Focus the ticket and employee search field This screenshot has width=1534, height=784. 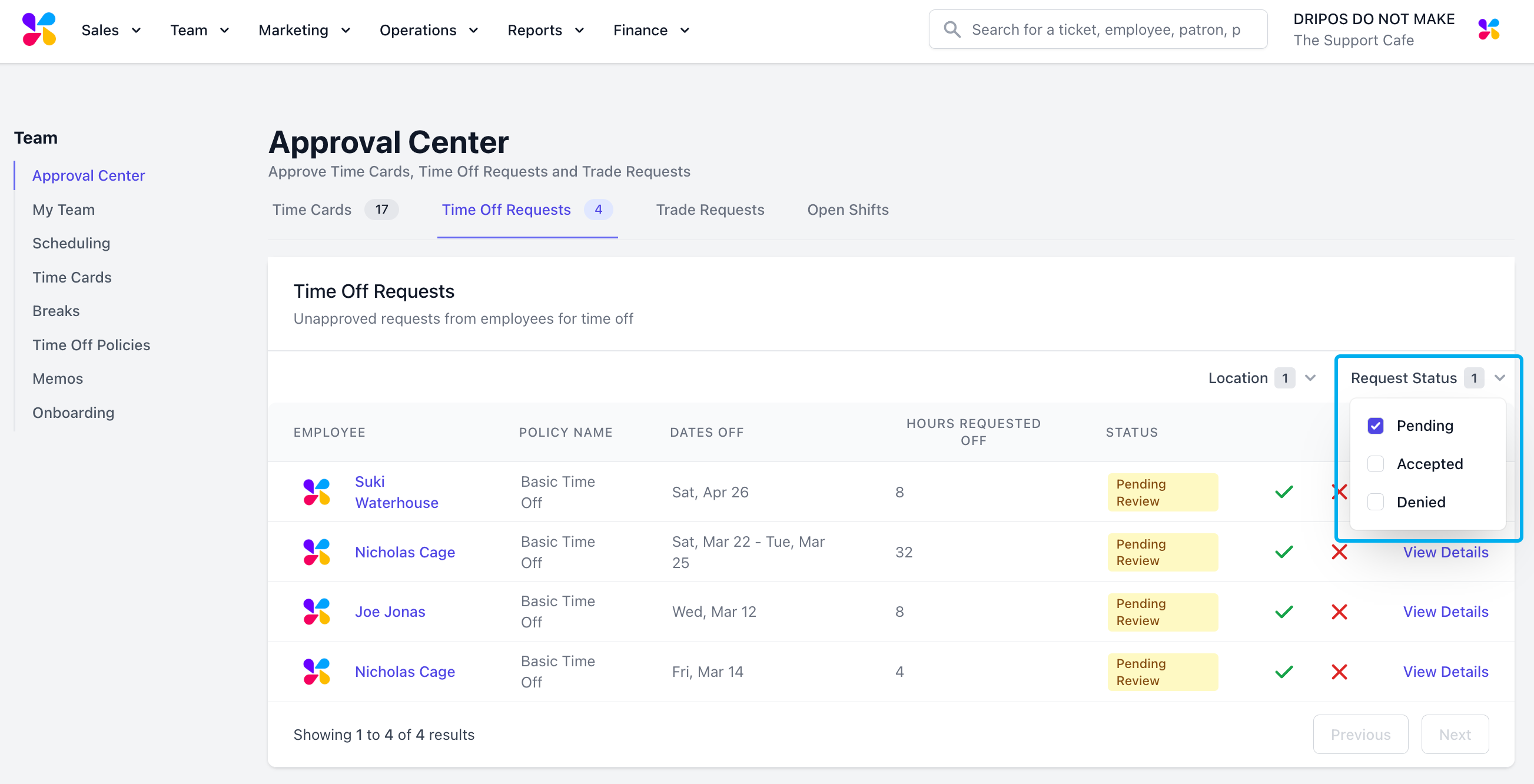point(1105,30)
